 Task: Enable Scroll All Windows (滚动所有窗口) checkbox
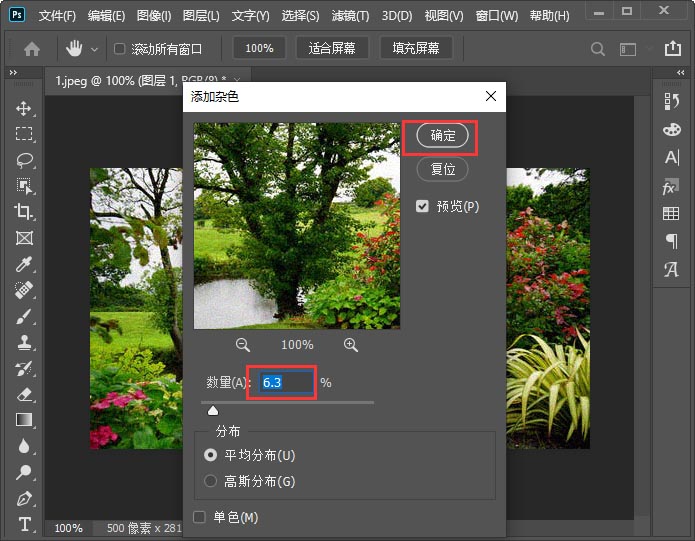tap(119, 48)
